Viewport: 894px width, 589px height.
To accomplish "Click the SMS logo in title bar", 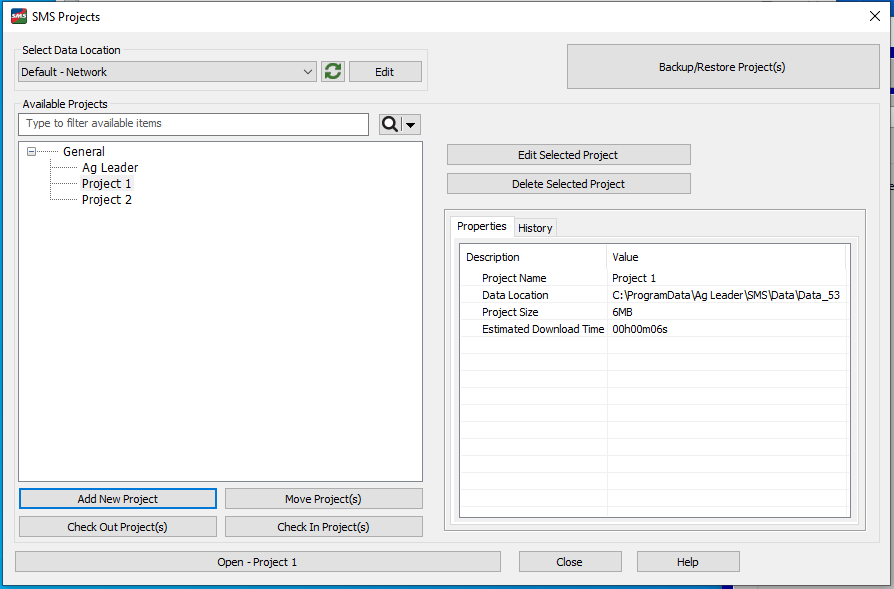I will 19,16.
